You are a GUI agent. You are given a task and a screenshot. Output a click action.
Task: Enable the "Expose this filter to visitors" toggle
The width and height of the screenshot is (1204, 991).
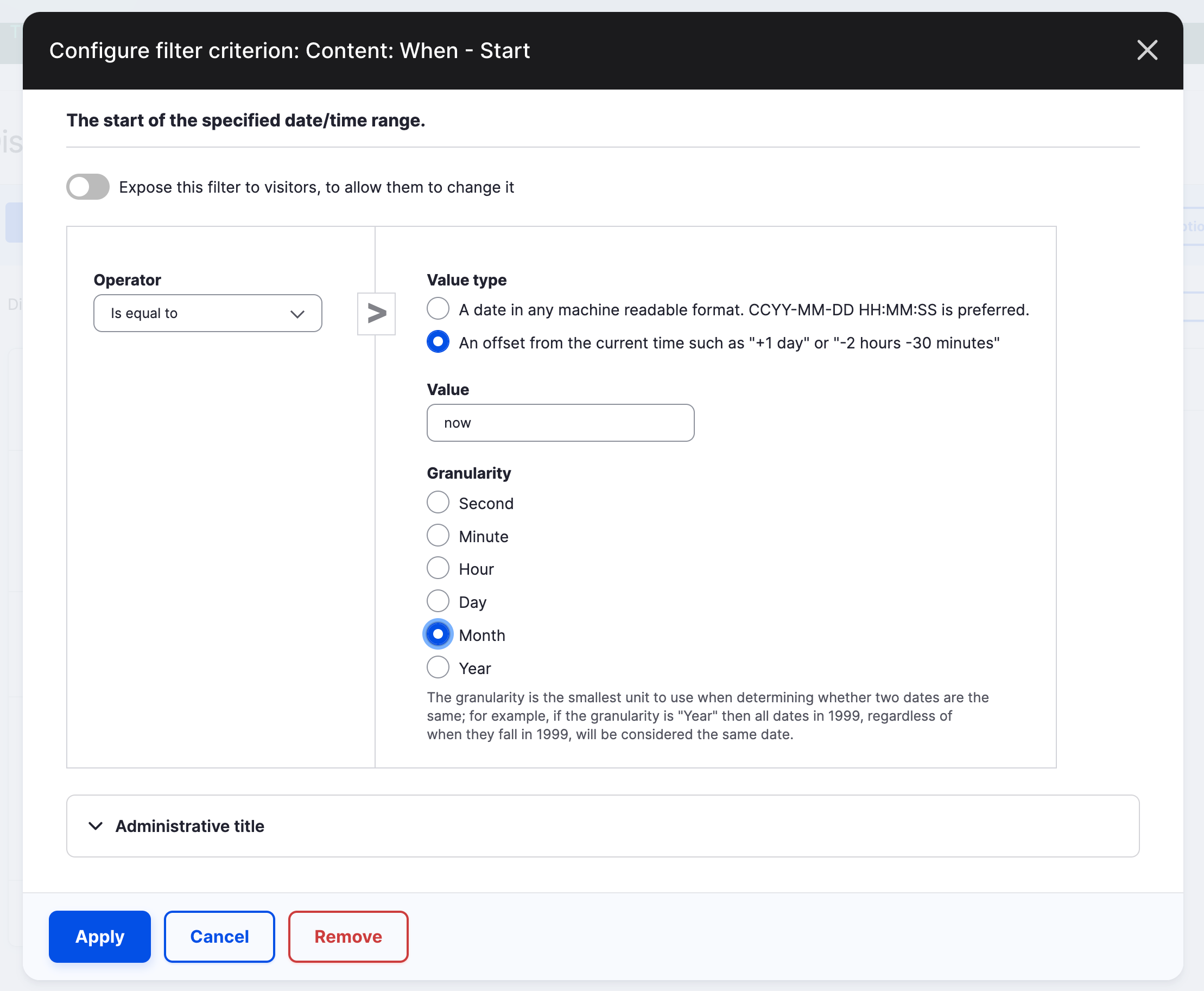point(87,187)
